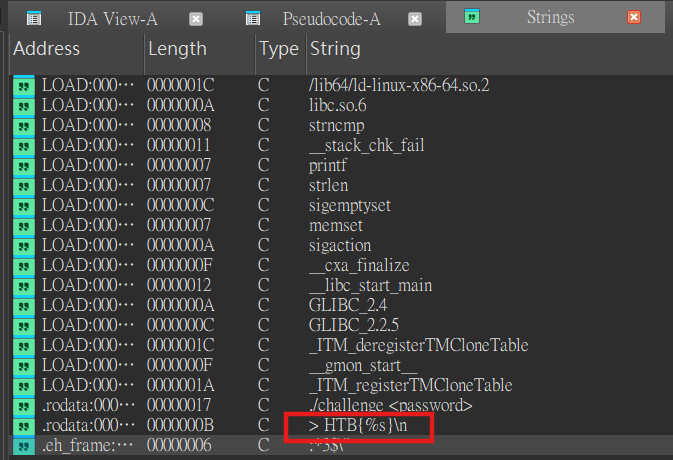
Task: Click length value 0000001A
Action: click(180, 385)
